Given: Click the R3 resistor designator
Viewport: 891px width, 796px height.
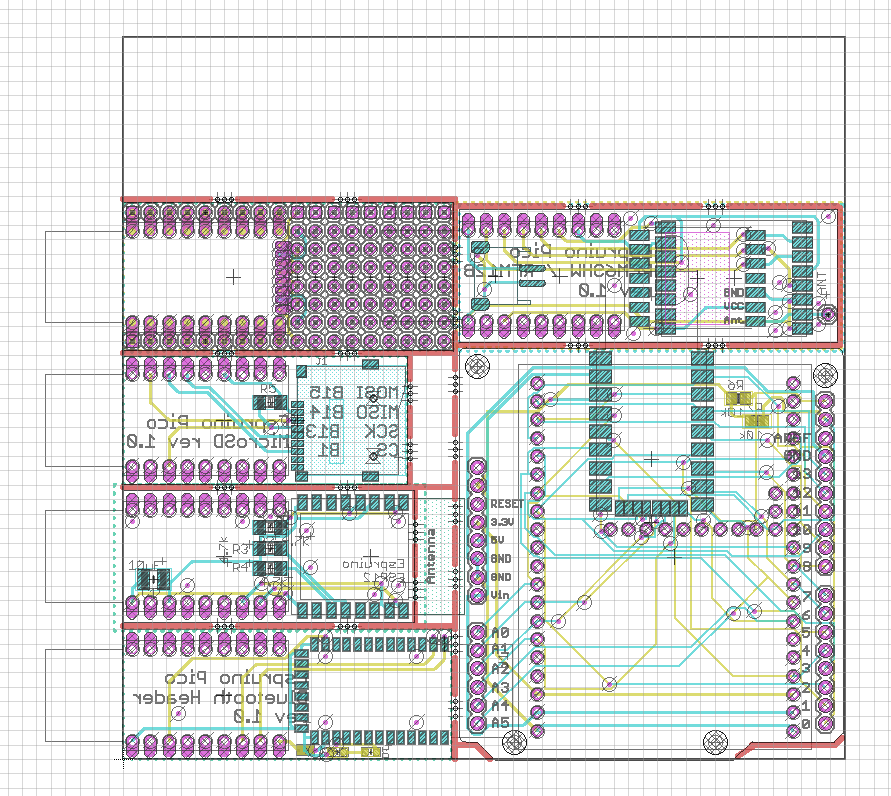Looking at the screenshot, I should coord(240,549).
